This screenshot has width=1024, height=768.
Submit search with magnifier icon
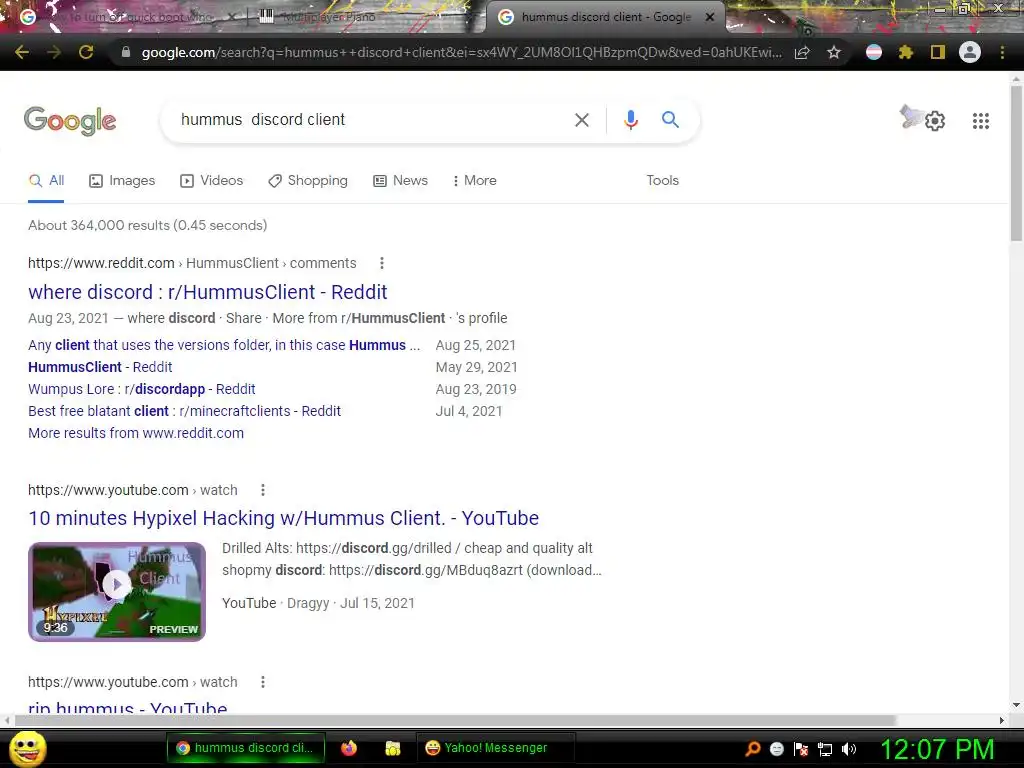tap(670, 120)
